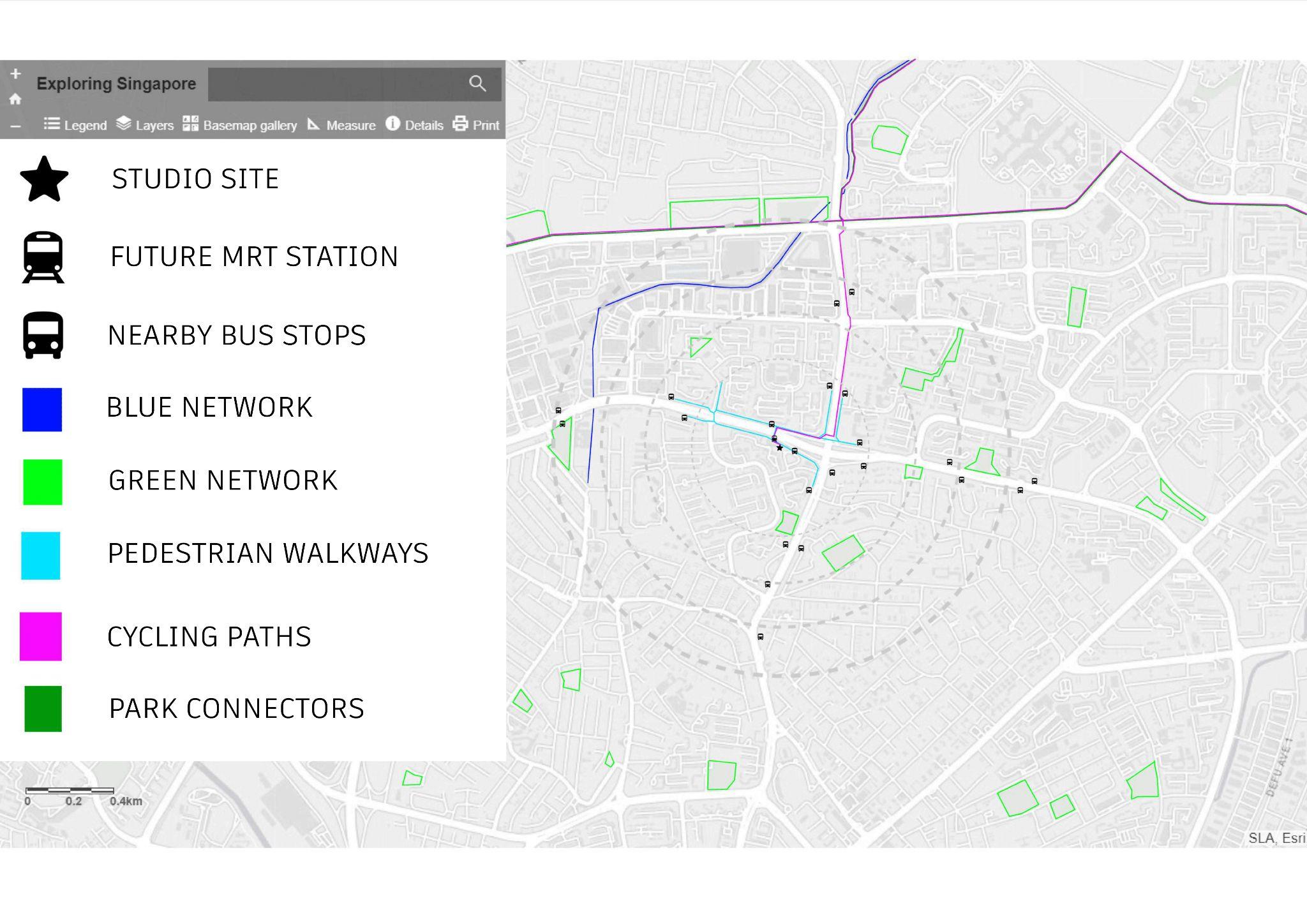The height and width of the screenshot is (924, 1307).
Task: Click the studio site star on map
Action: tap(779, 448)
